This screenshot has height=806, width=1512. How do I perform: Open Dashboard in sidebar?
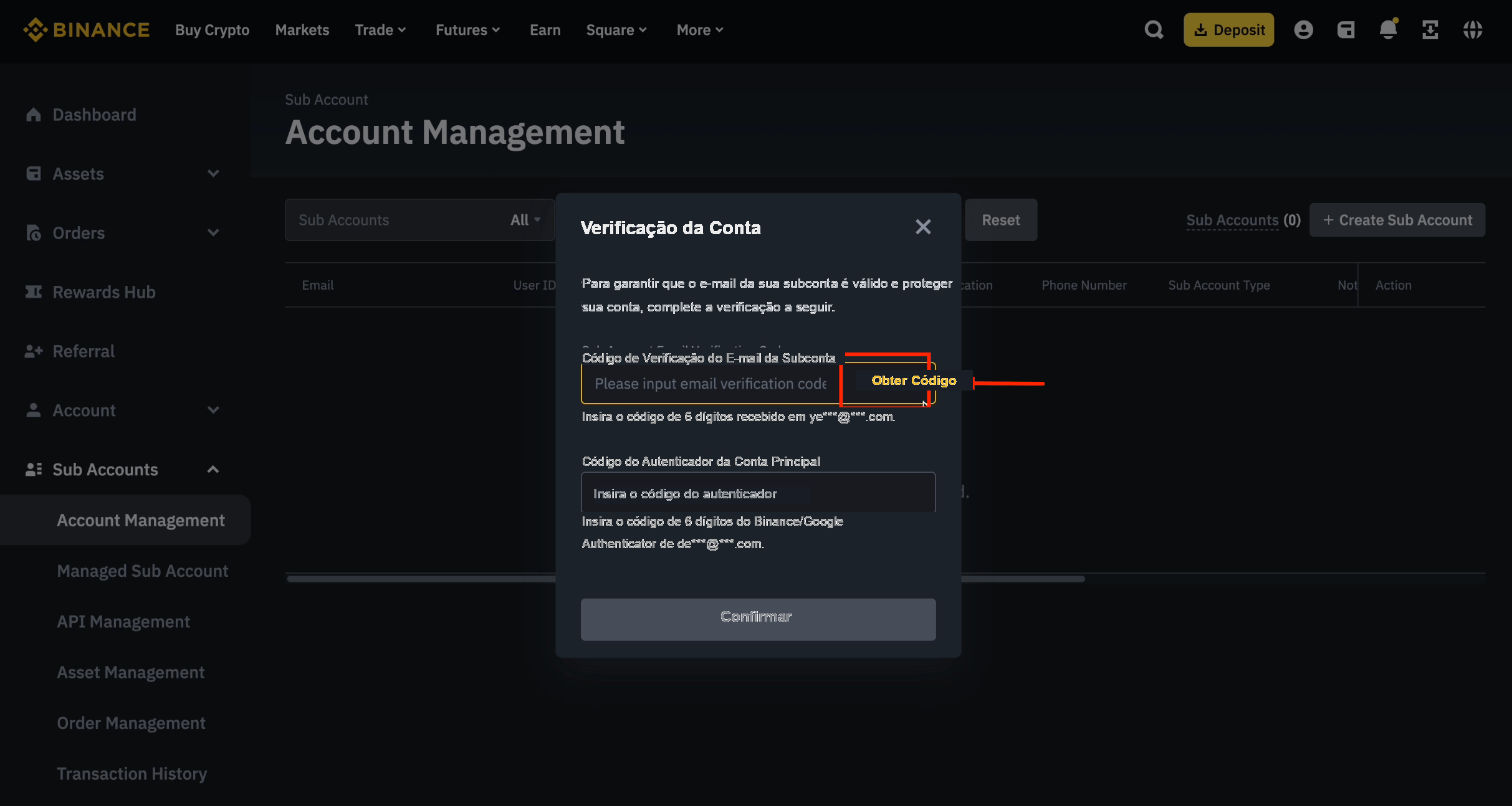point(95,115)
